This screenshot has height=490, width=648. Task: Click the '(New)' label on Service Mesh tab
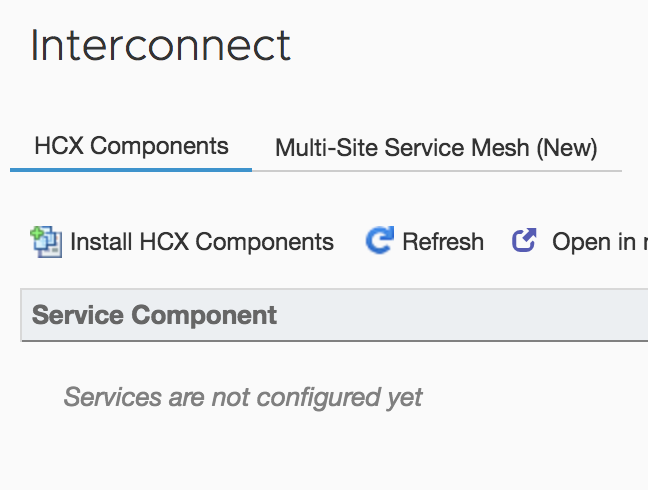tap(567, 149)
